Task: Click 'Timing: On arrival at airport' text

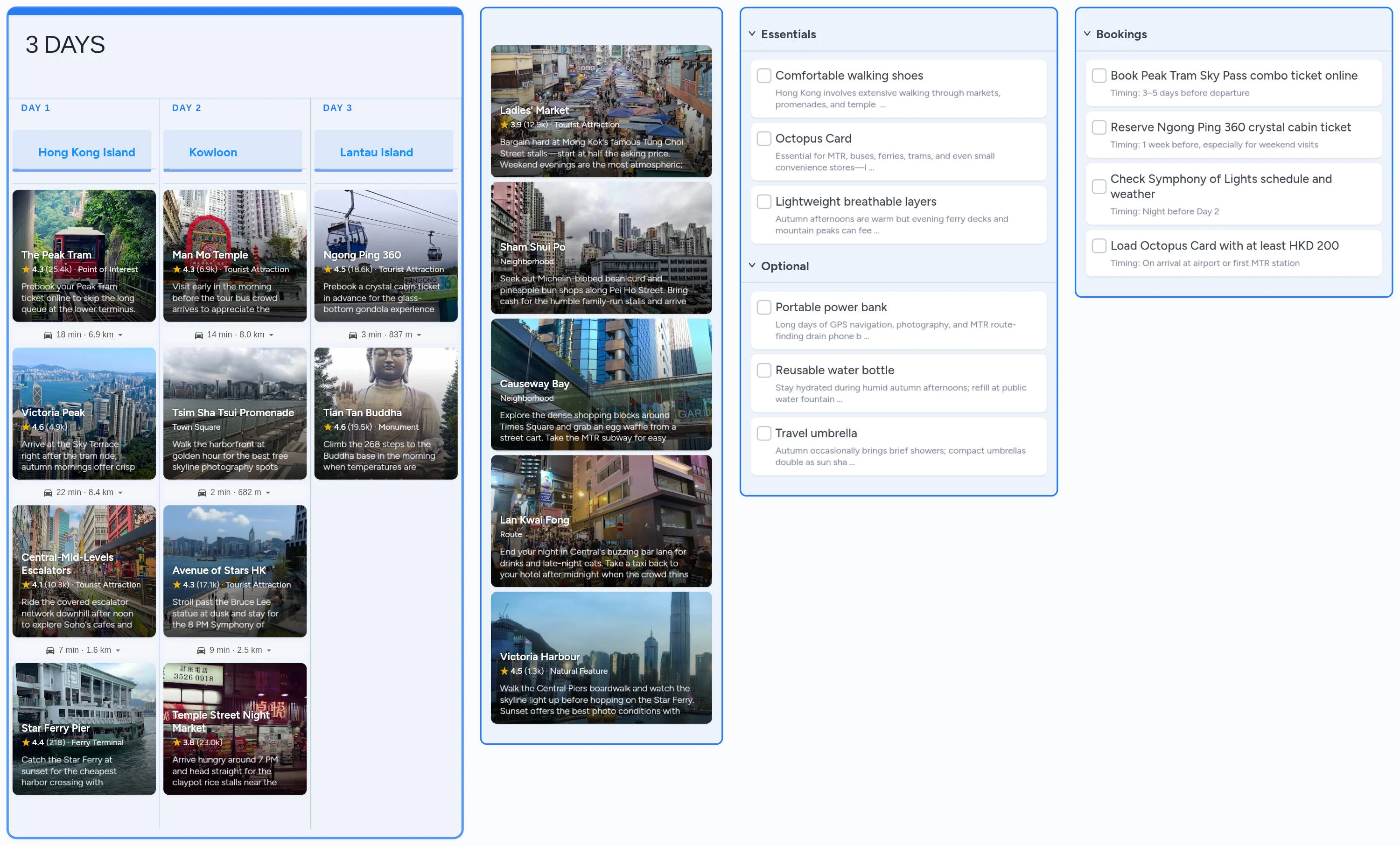Action: click(1204, 263)
